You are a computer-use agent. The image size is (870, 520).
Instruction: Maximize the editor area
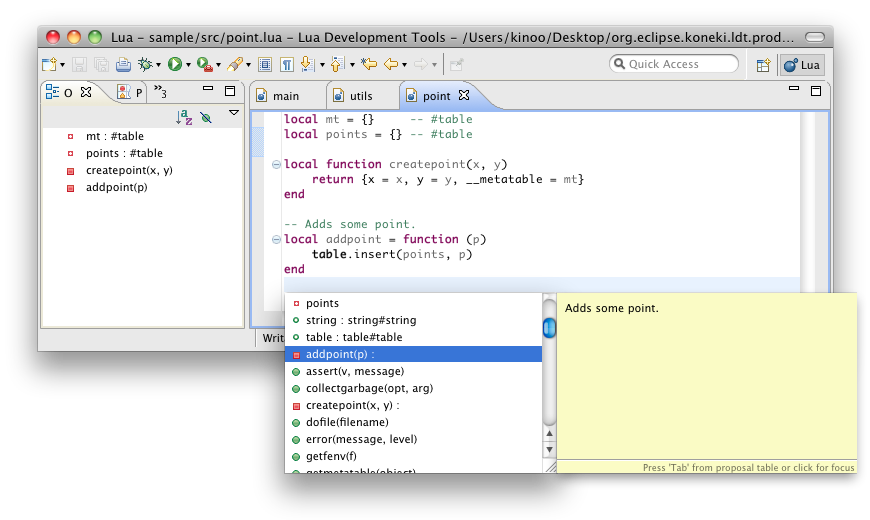point(816,91)
